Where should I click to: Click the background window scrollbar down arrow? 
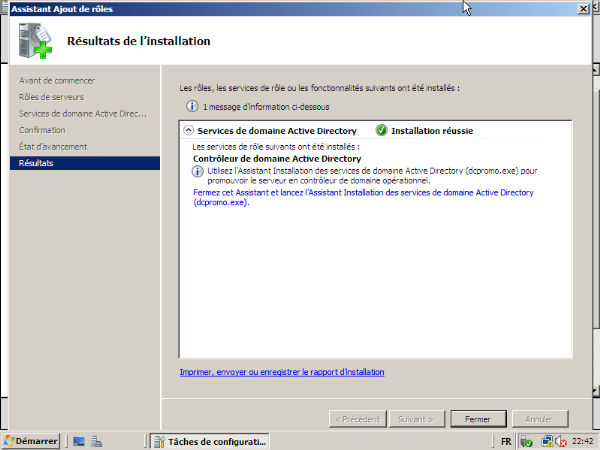tap(596, 391)
